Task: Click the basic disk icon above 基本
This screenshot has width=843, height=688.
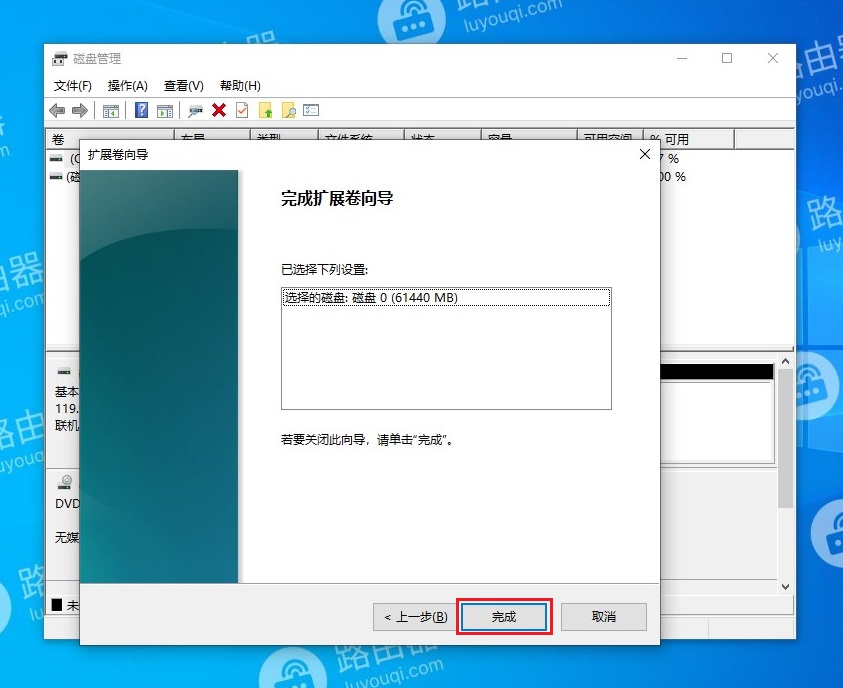Action: click(x=64, y=371)
